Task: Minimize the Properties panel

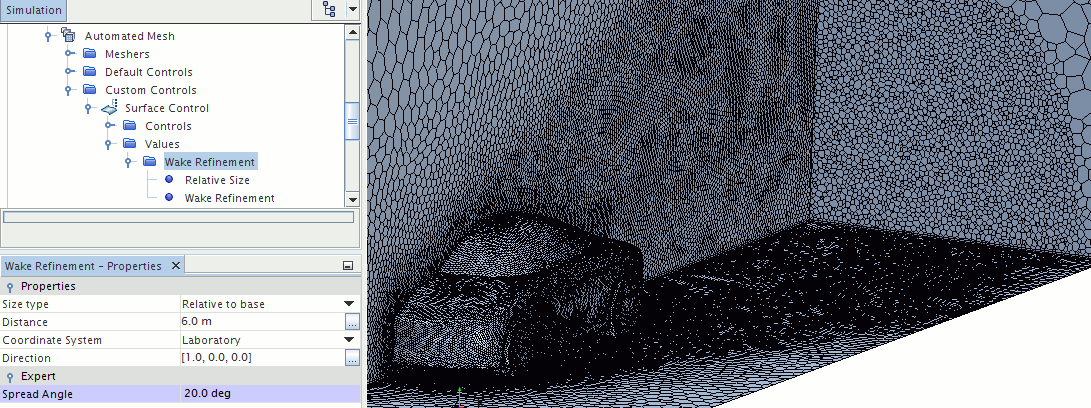Action: pos(348,266)
